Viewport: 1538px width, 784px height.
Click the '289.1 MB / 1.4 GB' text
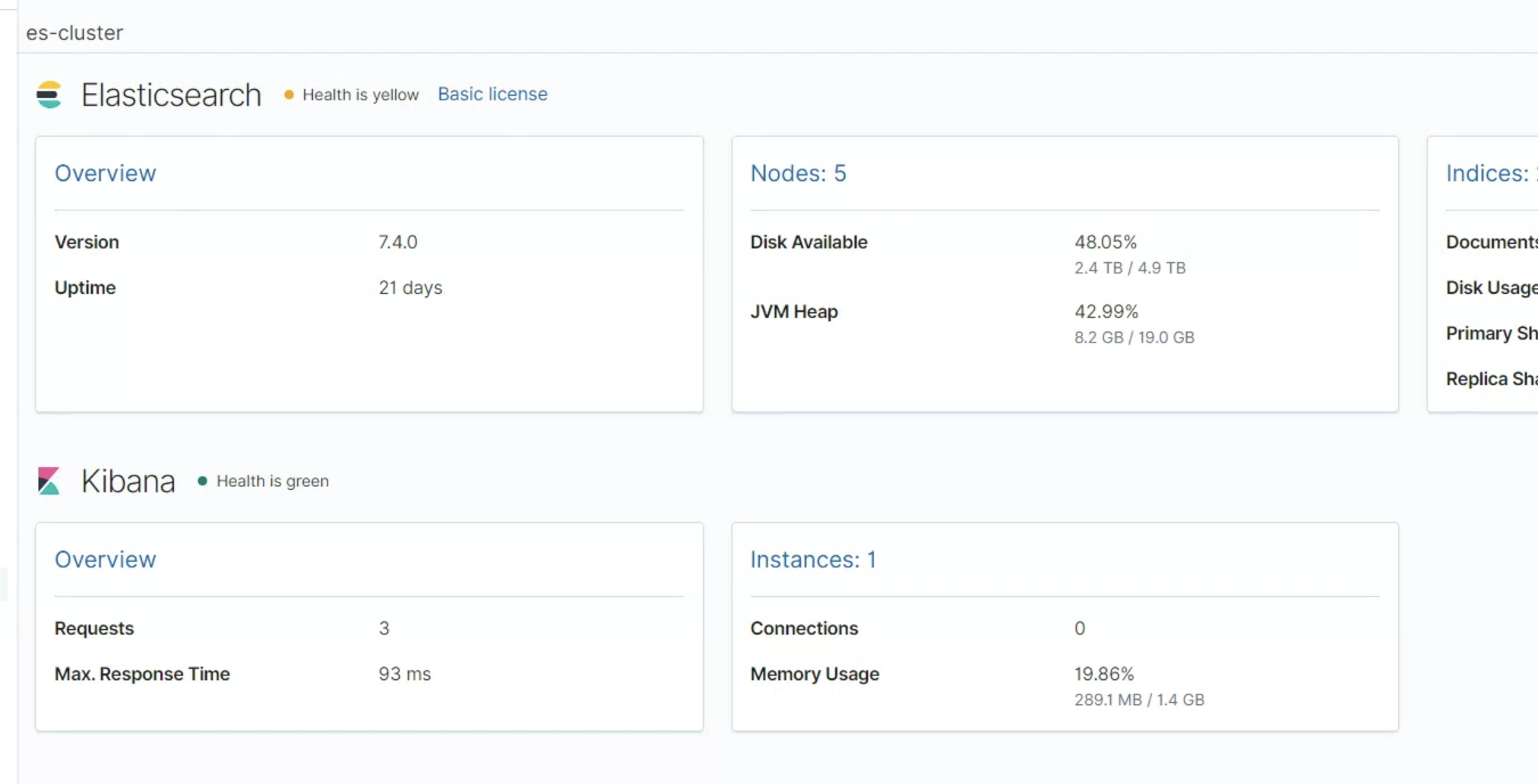coord(1139,700)
